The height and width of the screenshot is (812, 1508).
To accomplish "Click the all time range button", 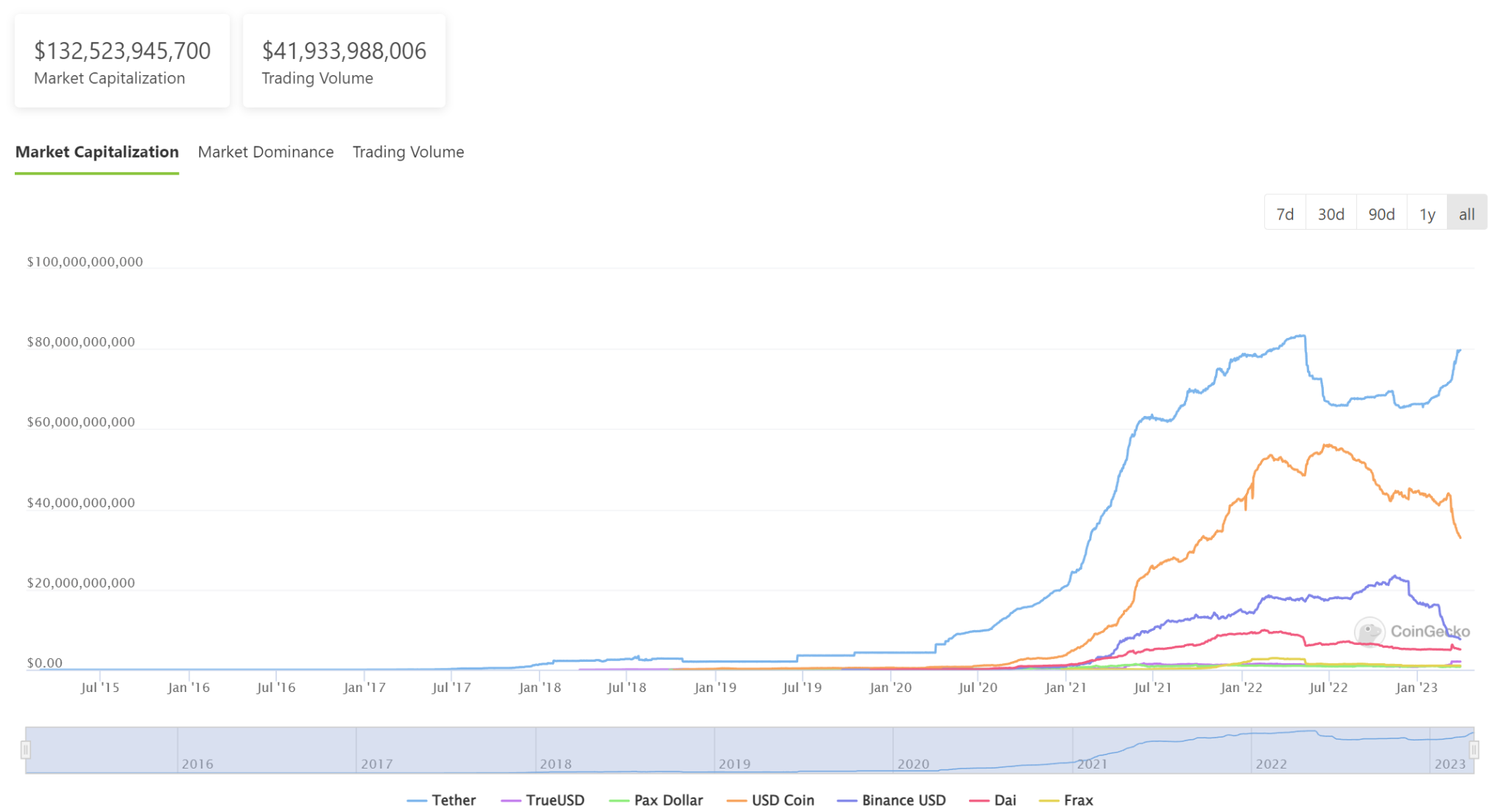I will [x=1467, y=213].
